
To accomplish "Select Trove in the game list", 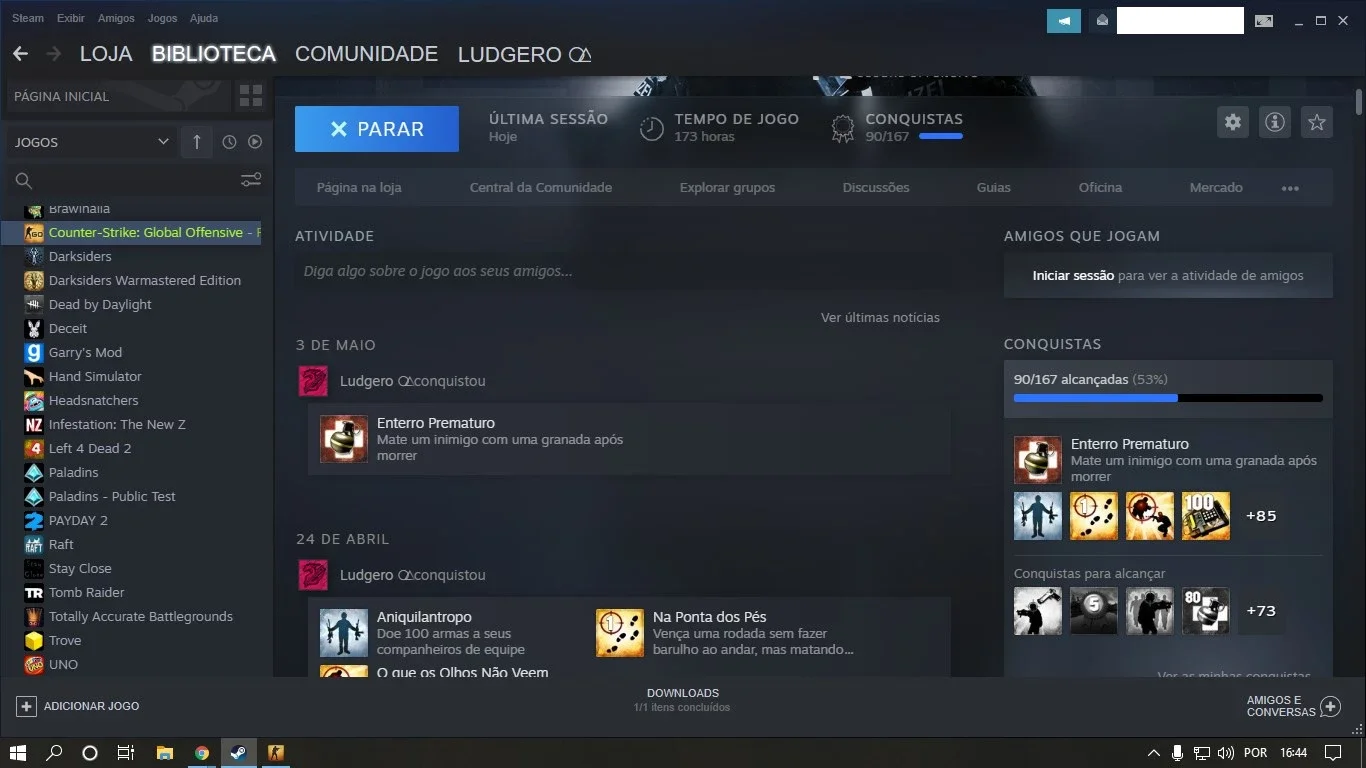I will pos(65,640).
